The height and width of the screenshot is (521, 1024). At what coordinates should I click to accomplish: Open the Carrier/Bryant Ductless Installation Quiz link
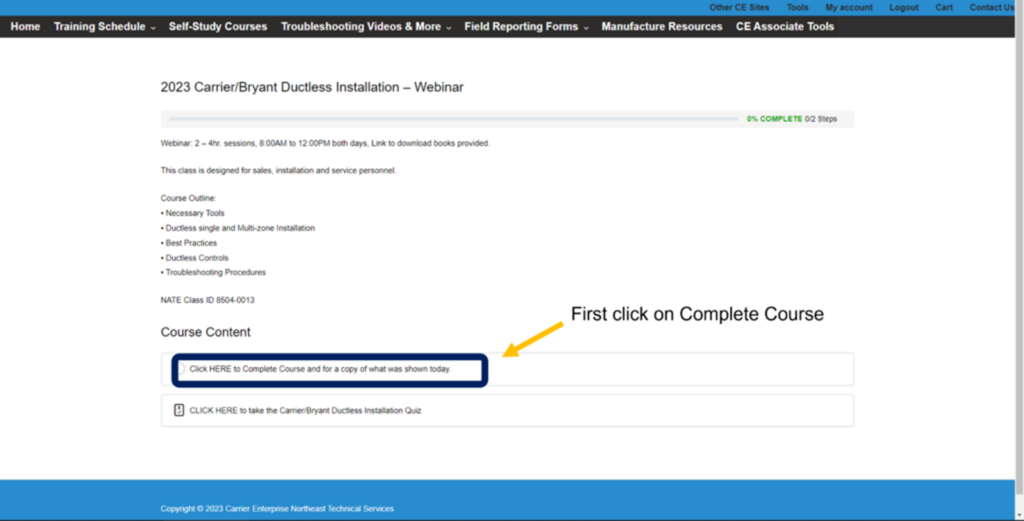(x=305, y=411)
